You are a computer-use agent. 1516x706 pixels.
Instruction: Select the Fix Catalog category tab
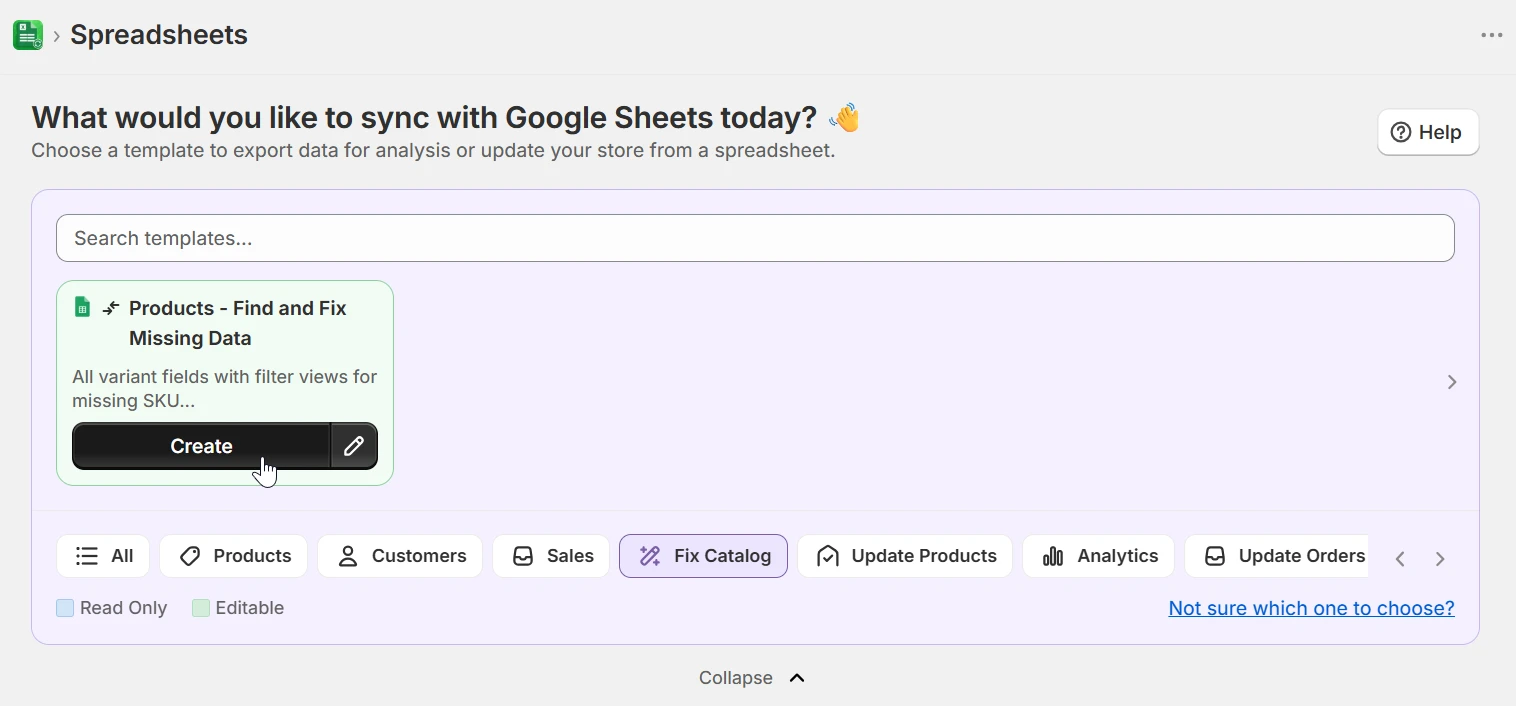(704, 556)
